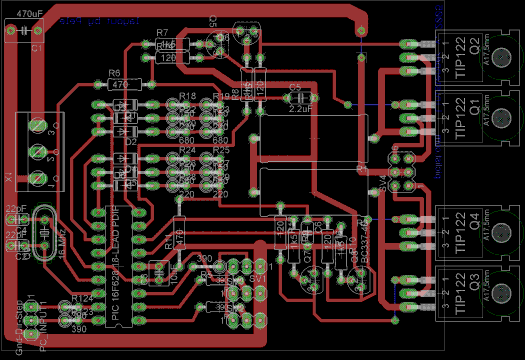Select the 2.2uF capacitor C5

300,98
